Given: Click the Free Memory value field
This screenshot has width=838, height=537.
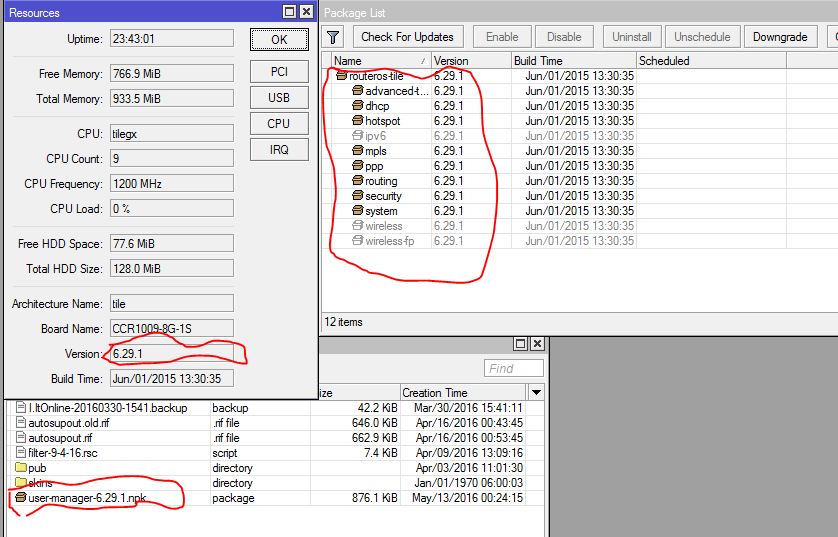Looking at the screenshot, I should tap(172, 74).
